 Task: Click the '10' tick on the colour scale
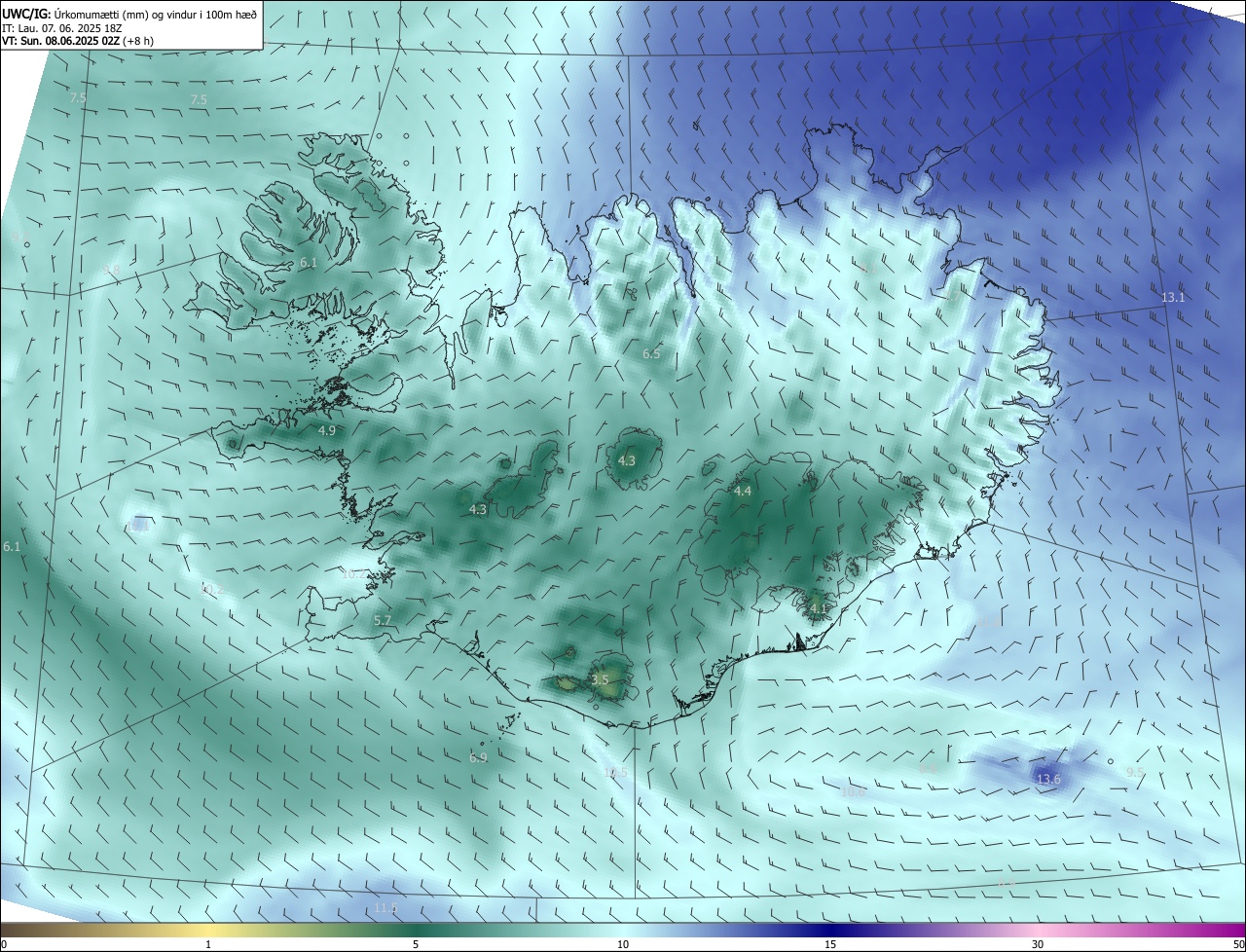pos(623,944)
